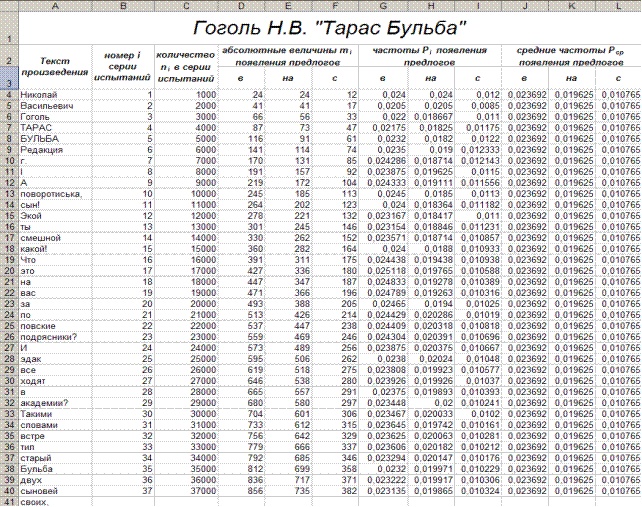
Task: Click cell with value 856
Action: click(242, 491)
